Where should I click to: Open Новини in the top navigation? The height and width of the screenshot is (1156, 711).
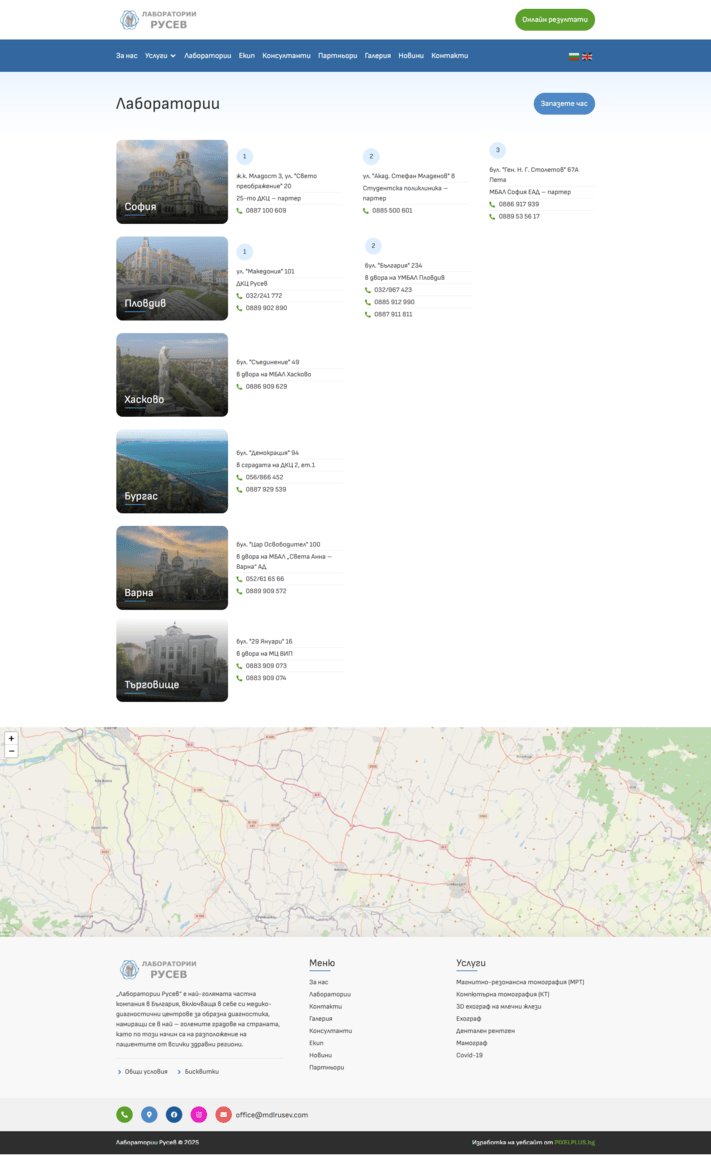pyautogui.click(x=411, y=56)
